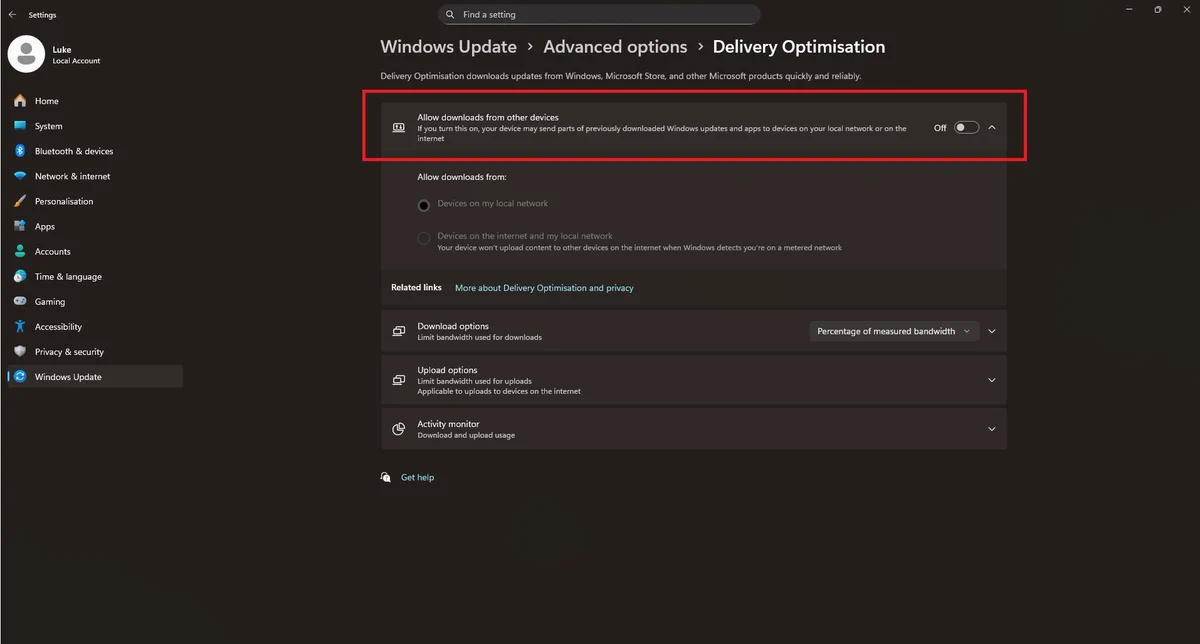
Task: Click the Time & language globe icon
Action: [x=20, y=276]
